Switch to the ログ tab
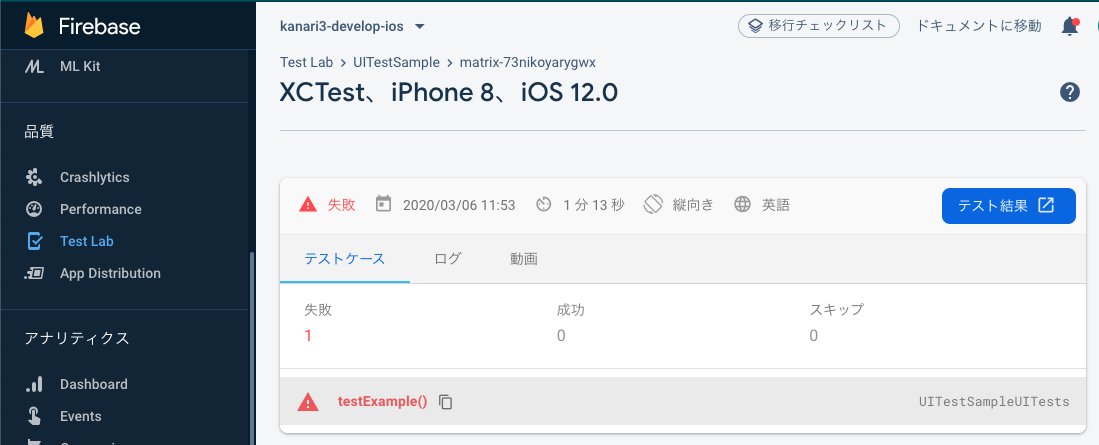The height and width of the screenshot is (445, 1099). tap(448, 259)
